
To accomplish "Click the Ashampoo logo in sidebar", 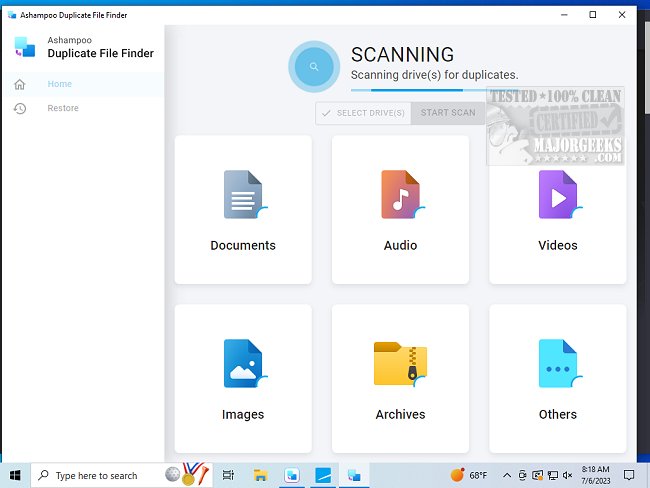I will pyautogui.click(x=25, y=46).
